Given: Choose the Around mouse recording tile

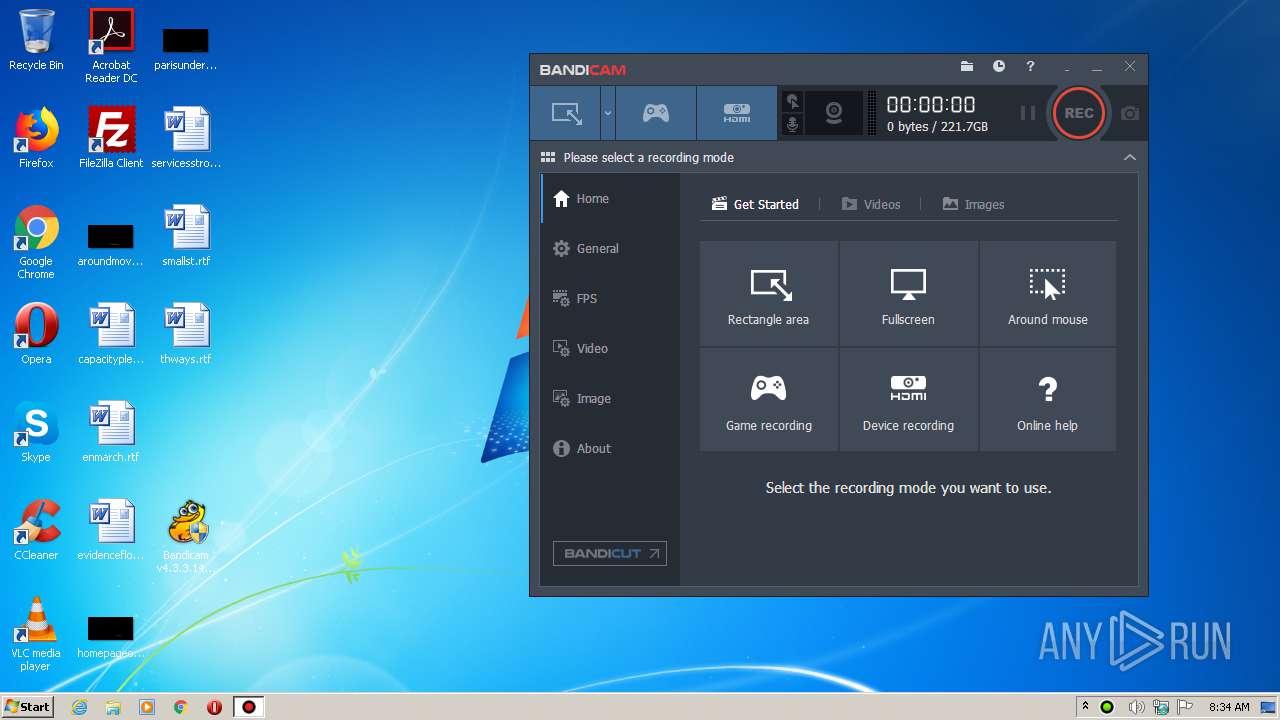Looking at the screenshot, I should pyautogui.click(x=1048, y=294).
